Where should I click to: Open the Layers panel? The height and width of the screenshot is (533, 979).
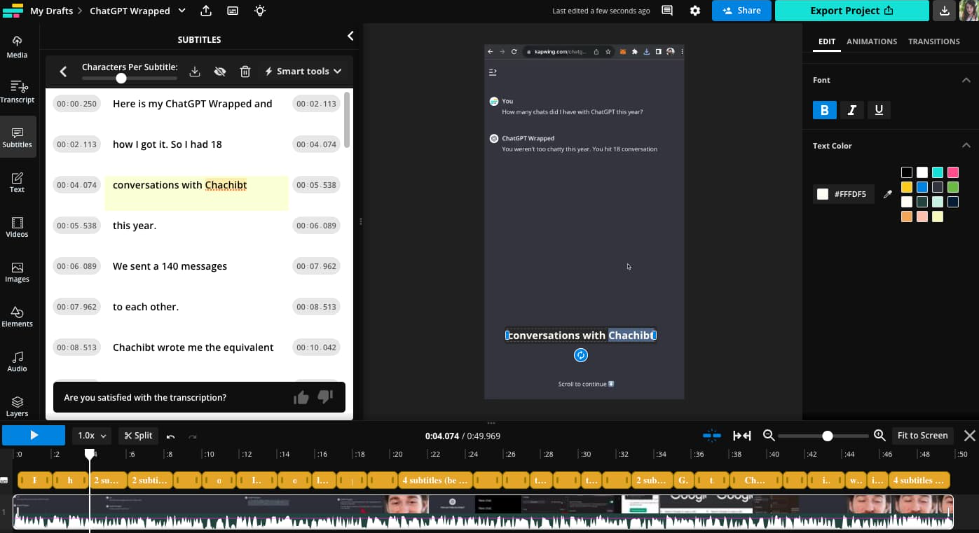[x=17, y=406]
